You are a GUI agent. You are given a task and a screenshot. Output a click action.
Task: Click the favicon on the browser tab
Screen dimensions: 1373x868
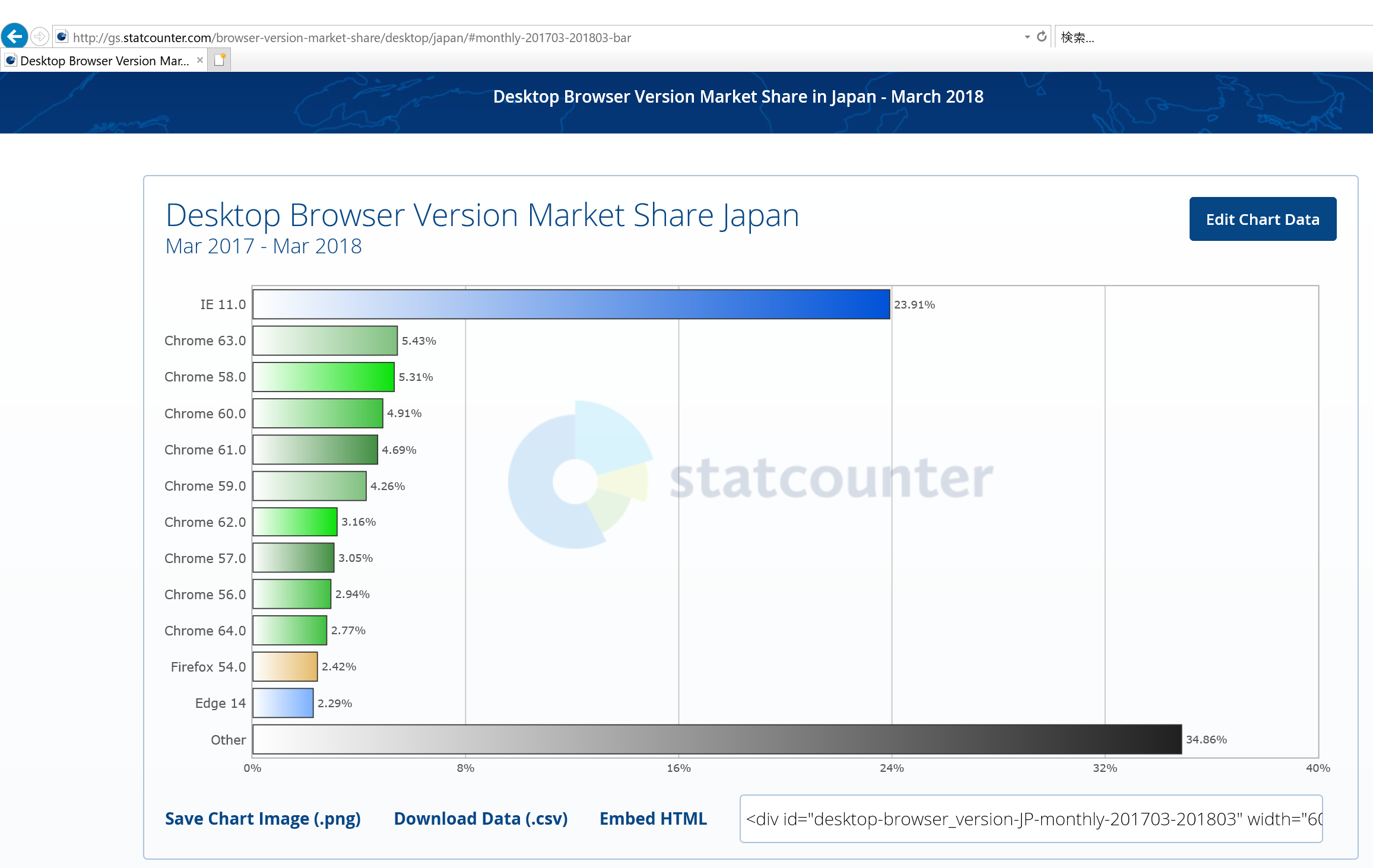click(x=11, y=59)
